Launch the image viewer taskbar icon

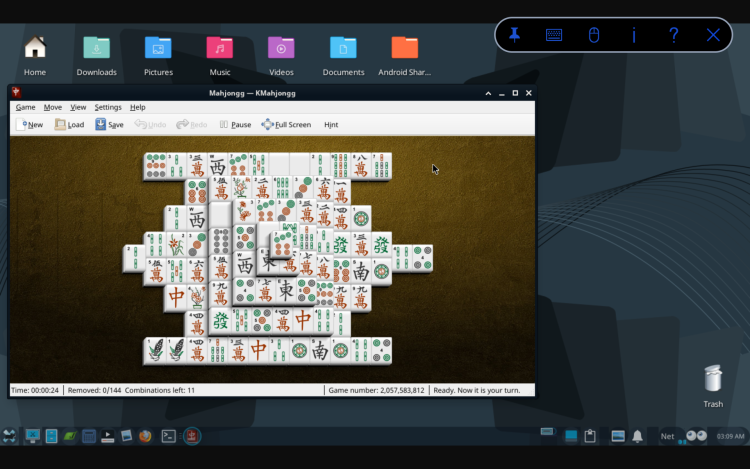click(x=126, y=436)
